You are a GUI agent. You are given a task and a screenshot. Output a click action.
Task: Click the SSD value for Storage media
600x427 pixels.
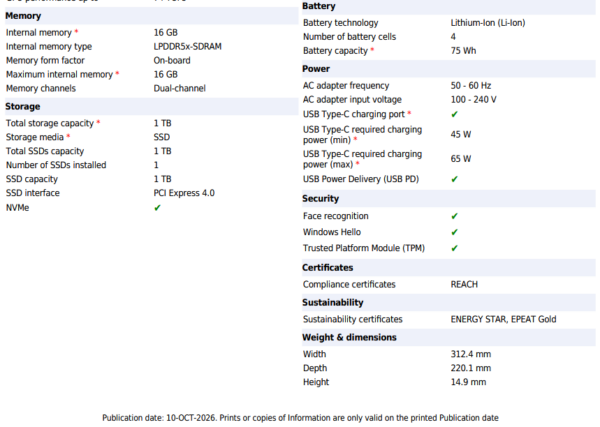[x=162, y=137]
